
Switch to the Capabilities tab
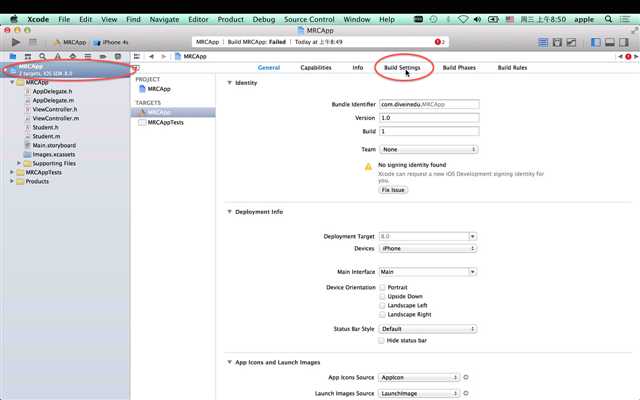coord(316,68)
